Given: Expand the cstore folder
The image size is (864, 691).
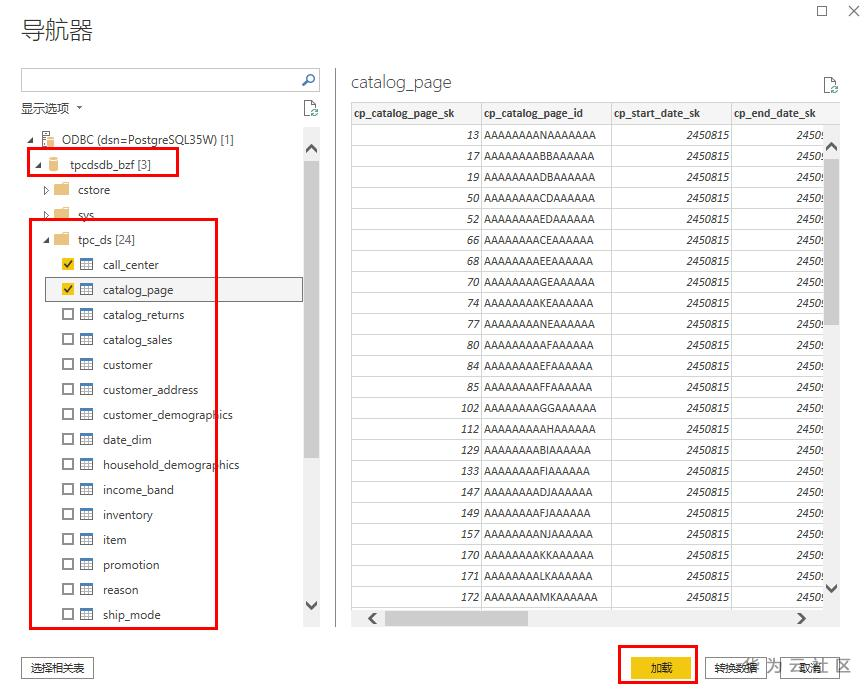Looking at the screenshot, I should [46, 190].
